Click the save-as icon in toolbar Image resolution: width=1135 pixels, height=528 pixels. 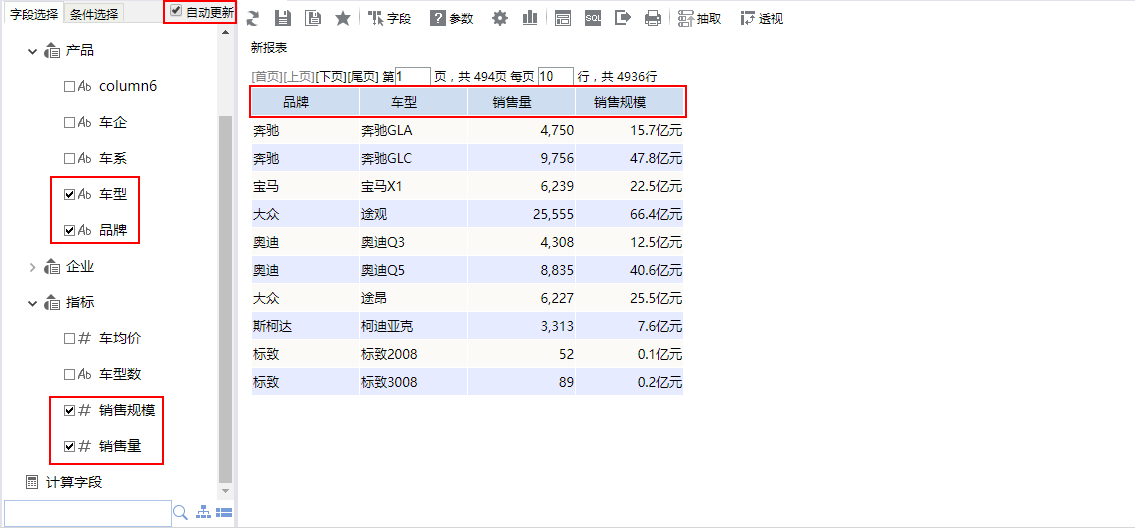coord(313,19)
